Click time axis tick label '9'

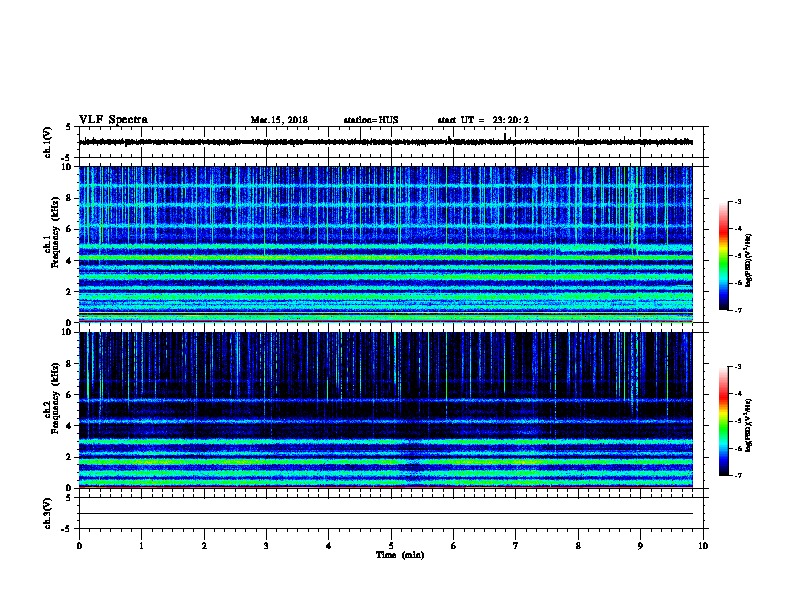point(640,545)
